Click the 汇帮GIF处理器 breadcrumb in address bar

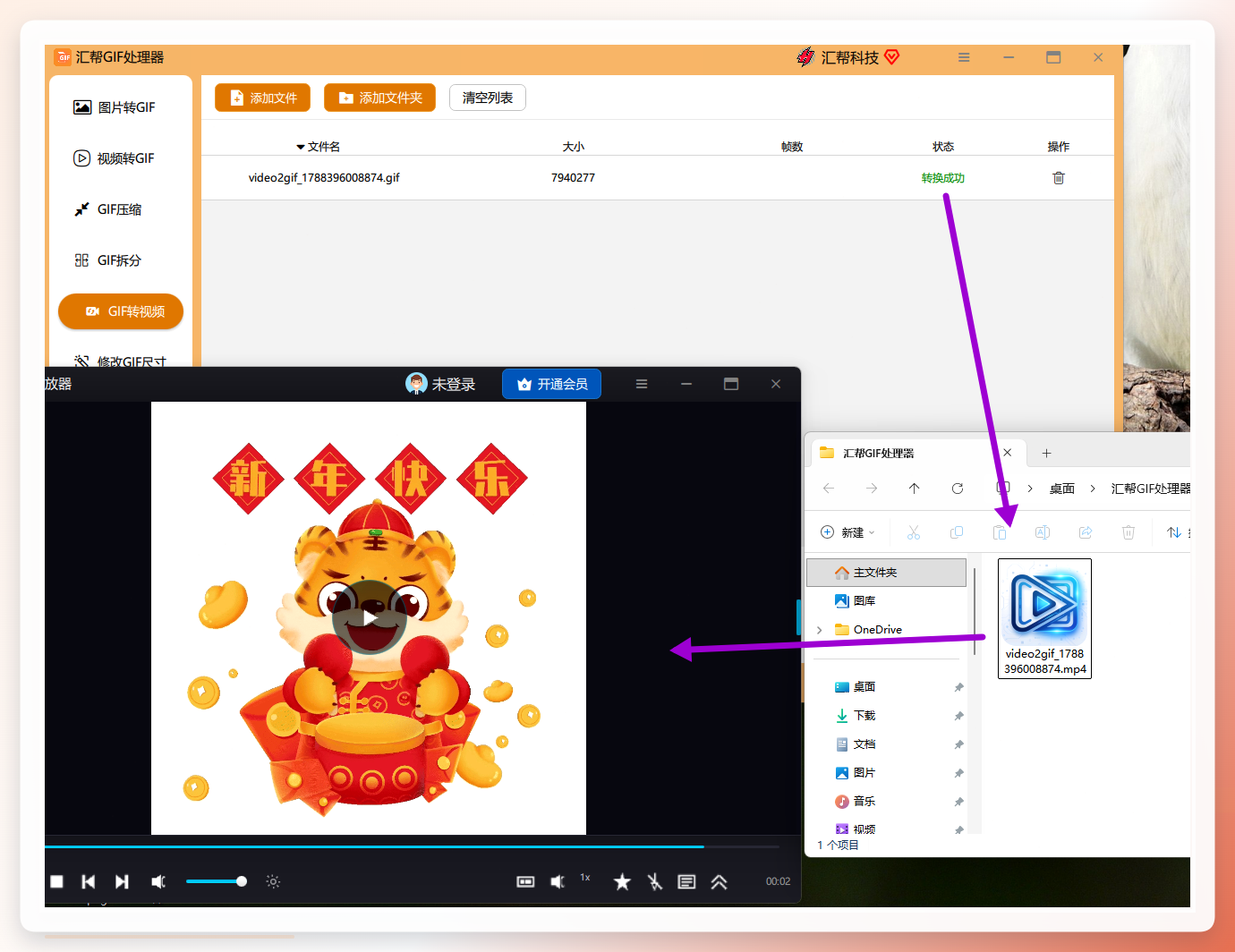pos(1150,489)
